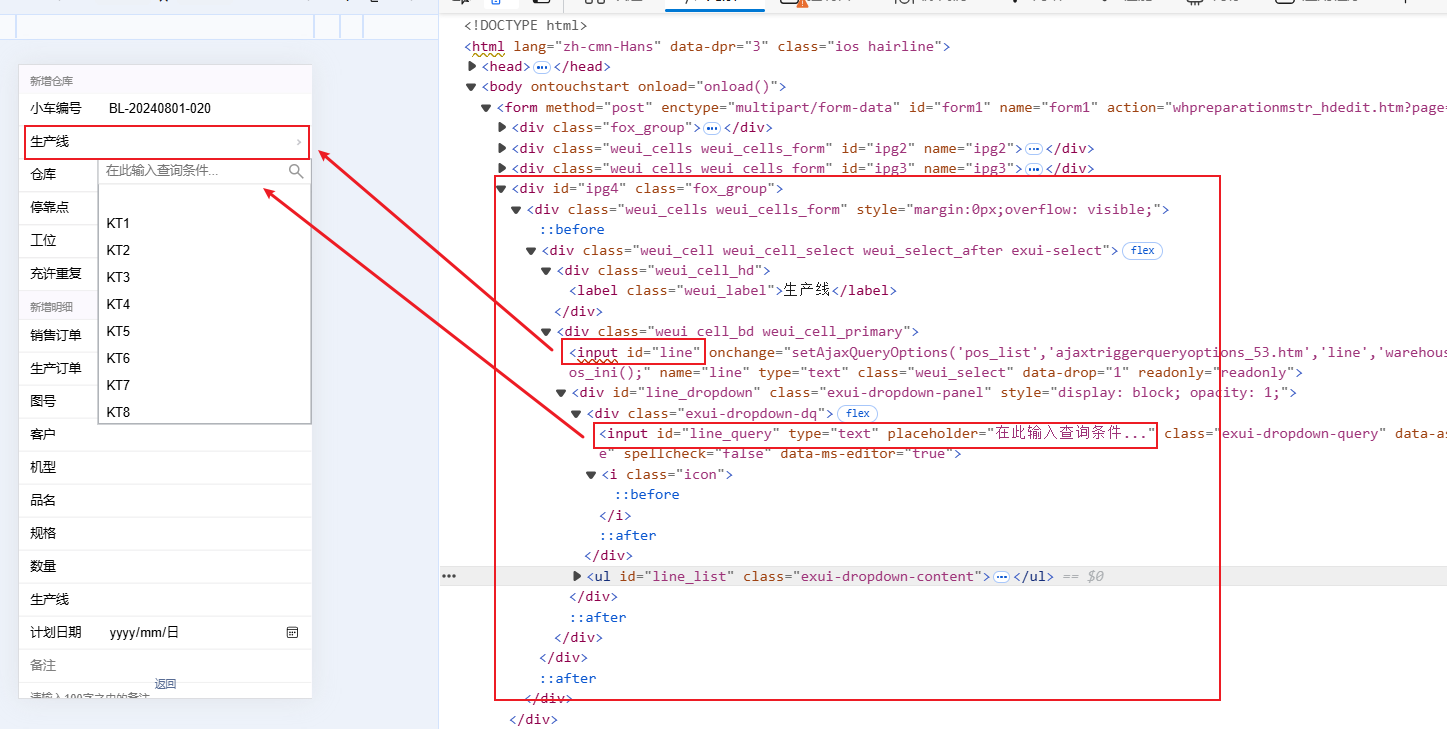
Task: Pick the KT8 option in the list
Action: pos(118,412)
